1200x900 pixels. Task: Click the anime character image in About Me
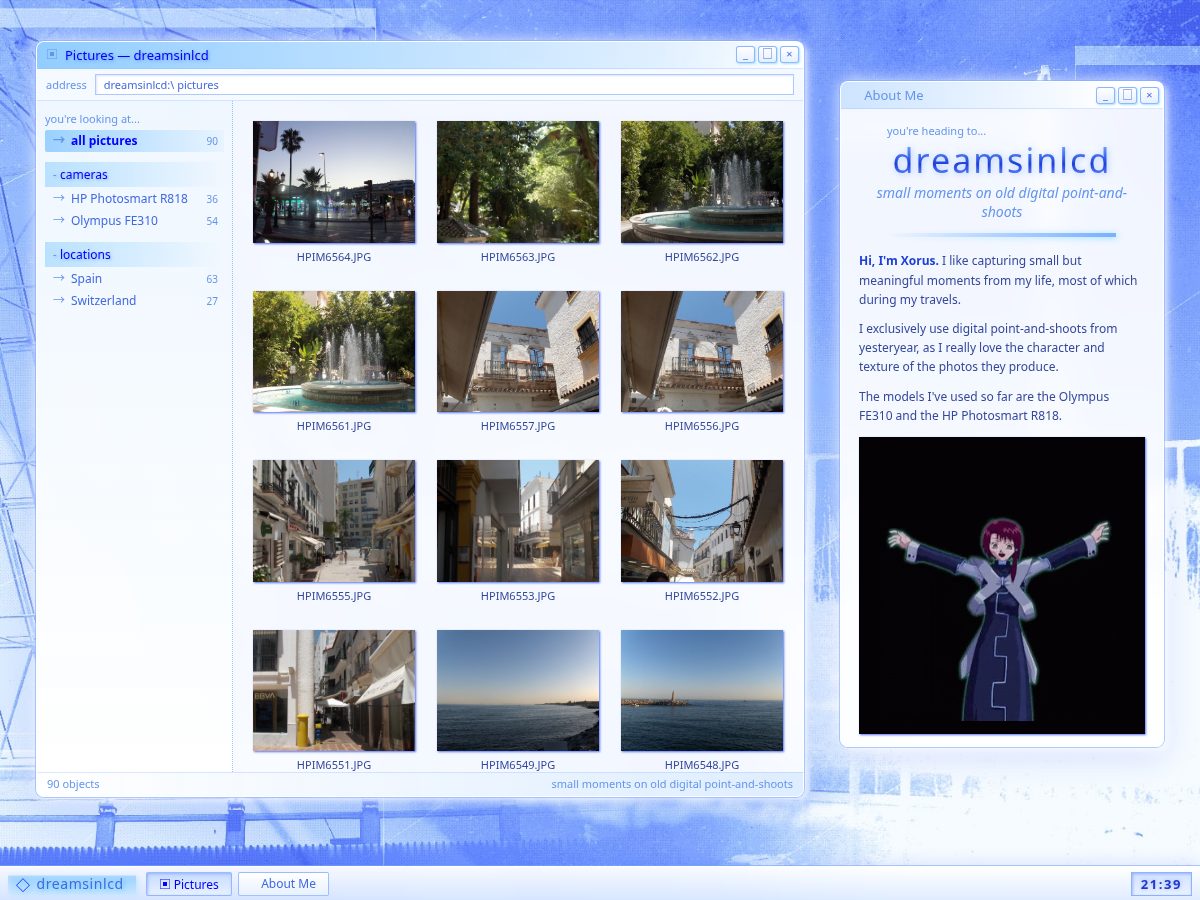[1002, 585]
